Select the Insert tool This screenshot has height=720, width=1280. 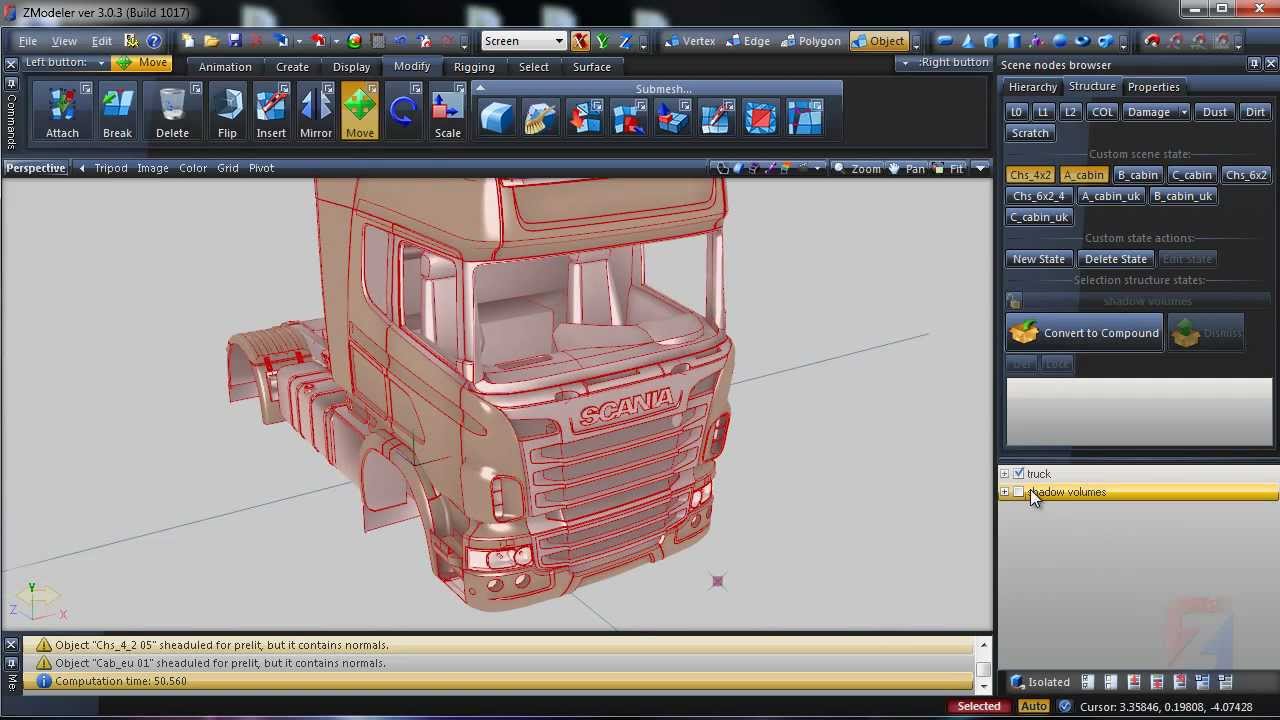(271, 112)
